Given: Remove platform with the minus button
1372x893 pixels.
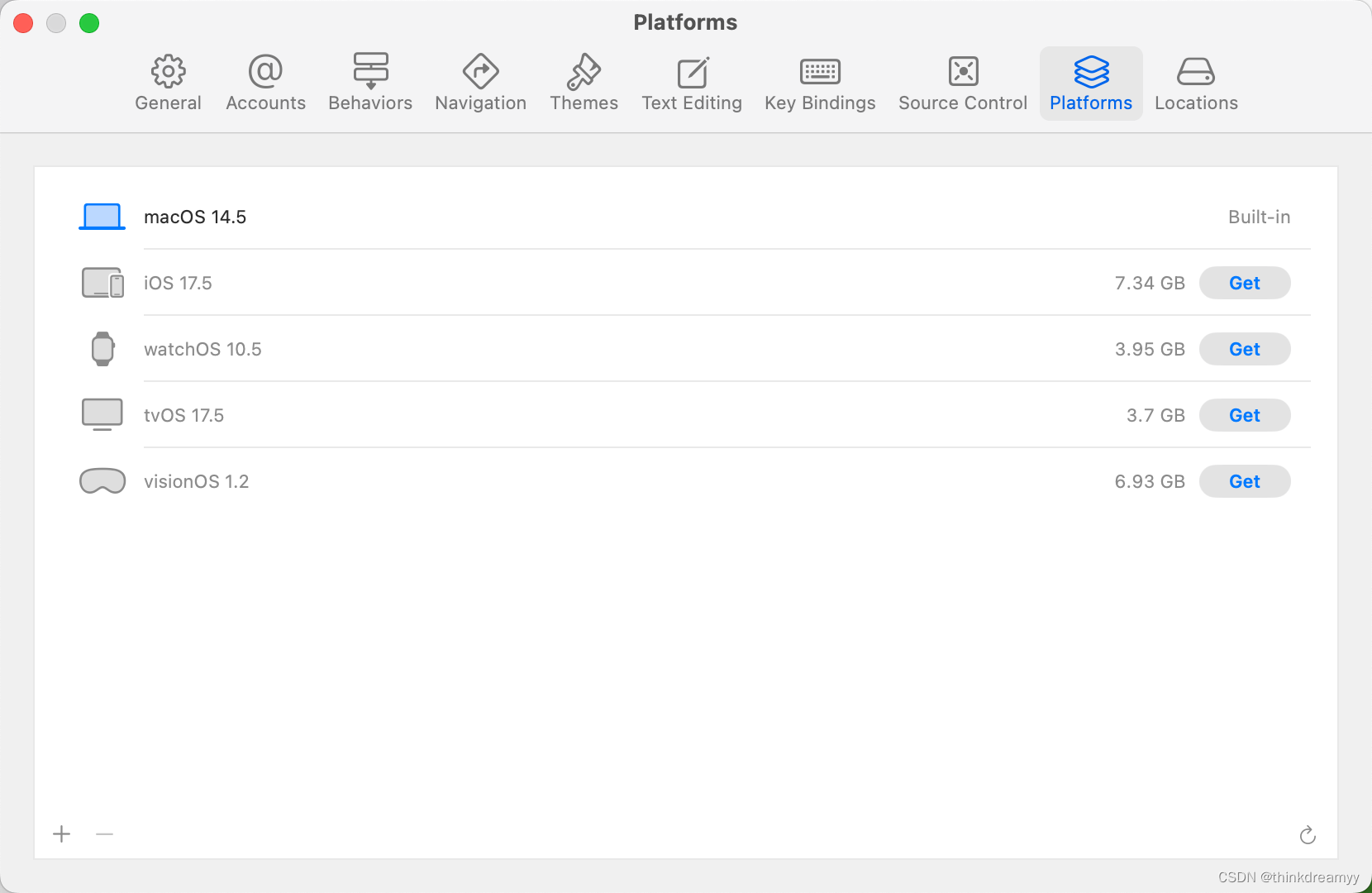Looking at the screenshot, I should pyautogui.click(x=104, y=834).
